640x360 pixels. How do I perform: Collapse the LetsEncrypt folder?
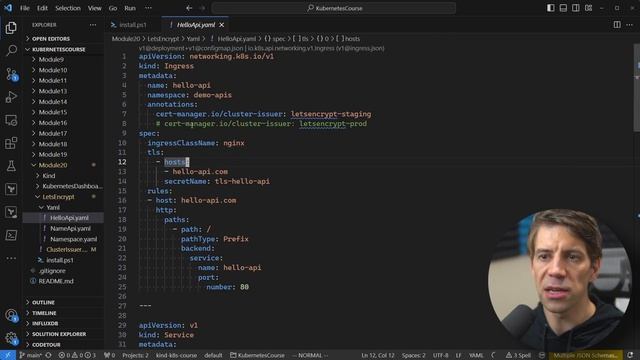[x=58, y=197]
